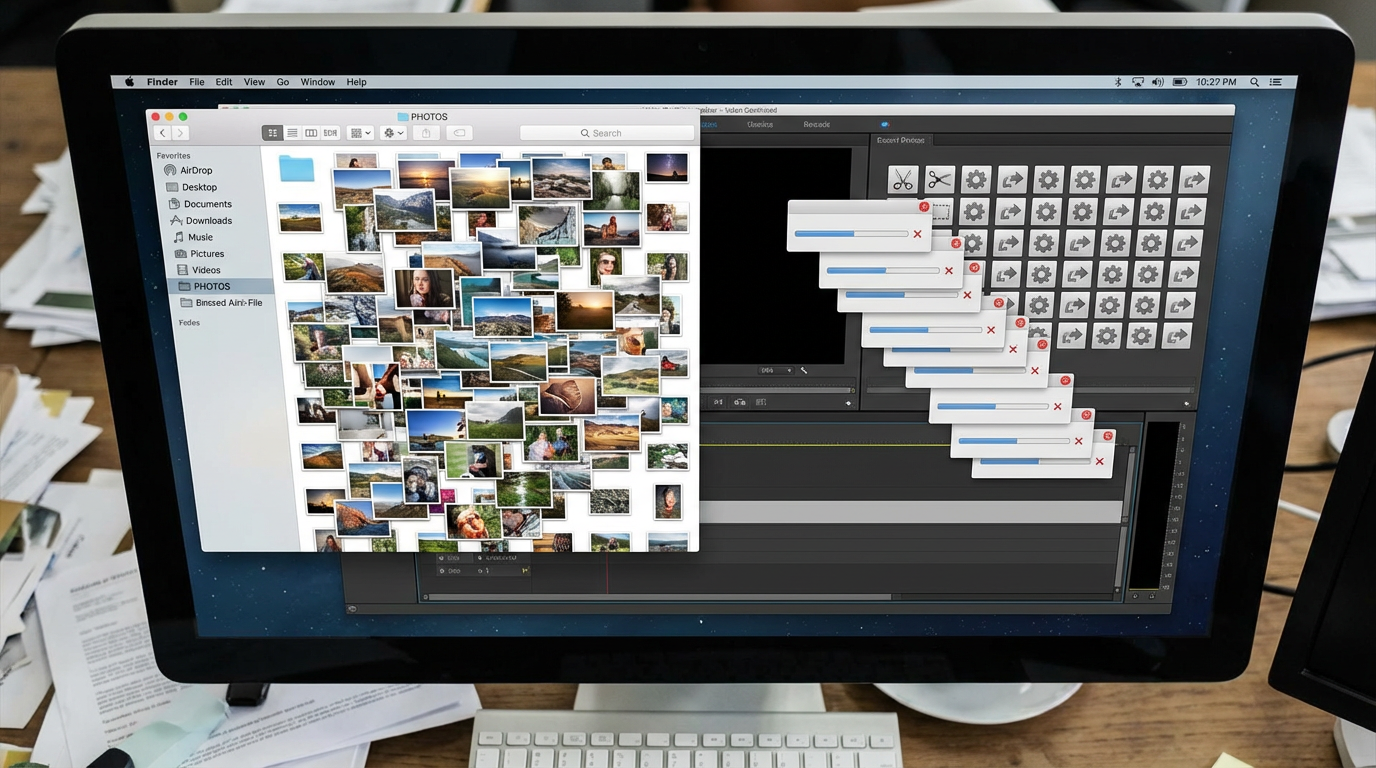1376x768 pixels.
Task: Switch to the Recent Photos tab
Action: (x=899, y=140)
